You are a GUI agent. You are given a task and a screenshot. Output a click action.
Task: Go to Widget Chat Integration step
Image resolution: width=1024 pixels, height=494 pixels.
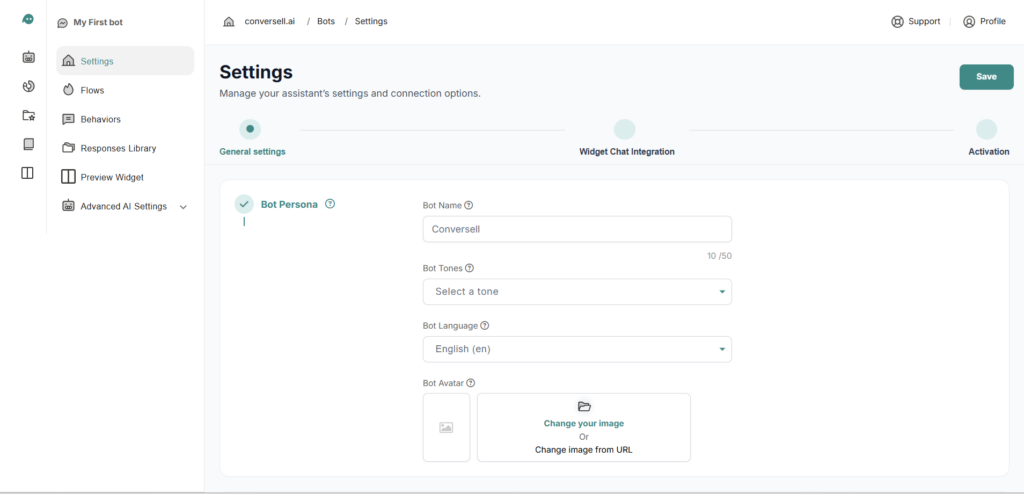point(625,130)
